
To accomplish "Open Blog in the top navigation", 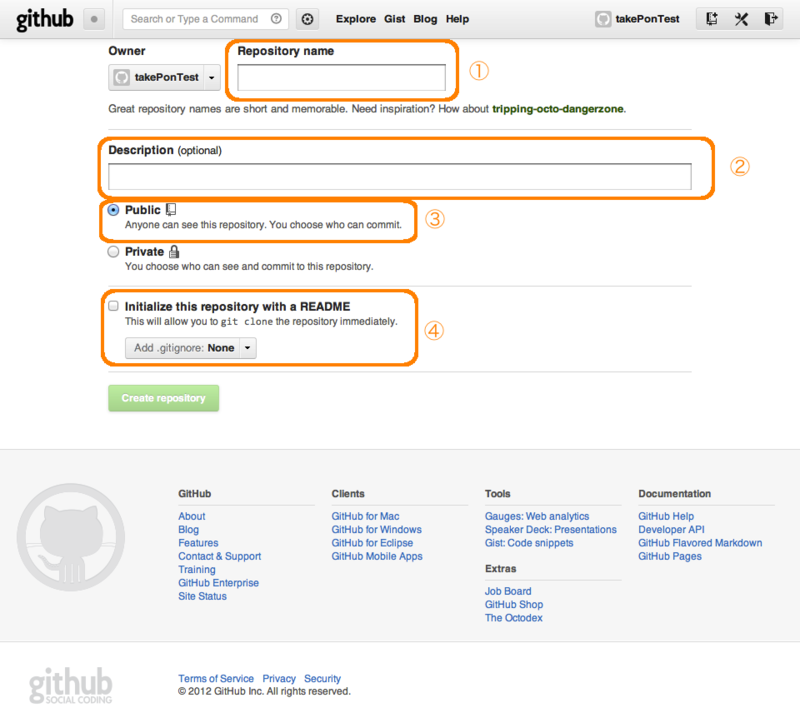I will pyautogui.click(x=425, y=19).
